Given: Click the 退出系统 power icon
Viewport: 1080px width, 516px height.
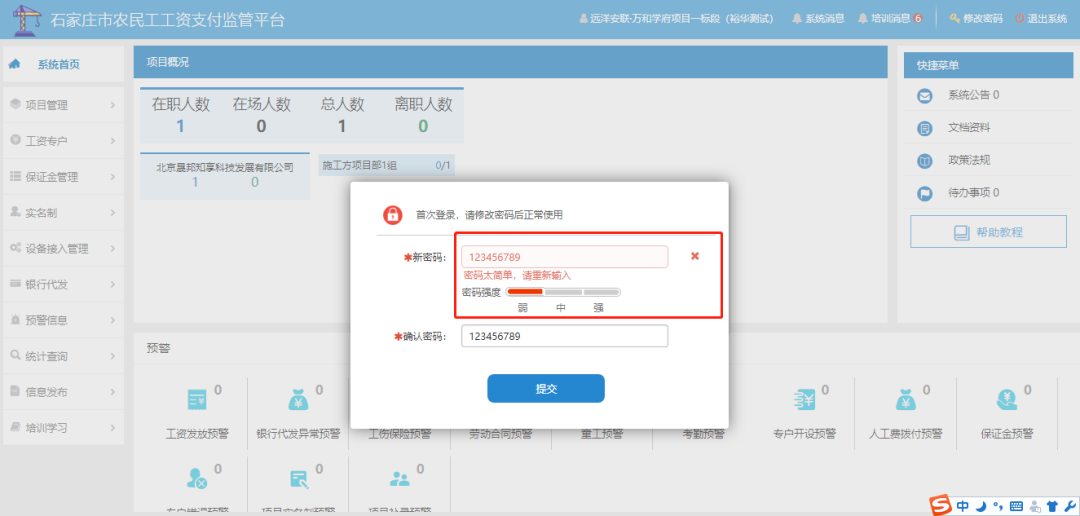Looking at the screenshot, I should click(1020, 19).
